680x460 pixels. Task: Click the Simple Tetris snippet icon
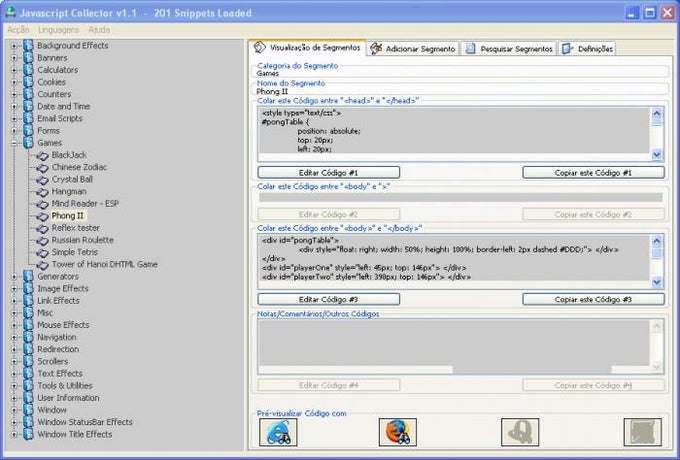point(42,252)
